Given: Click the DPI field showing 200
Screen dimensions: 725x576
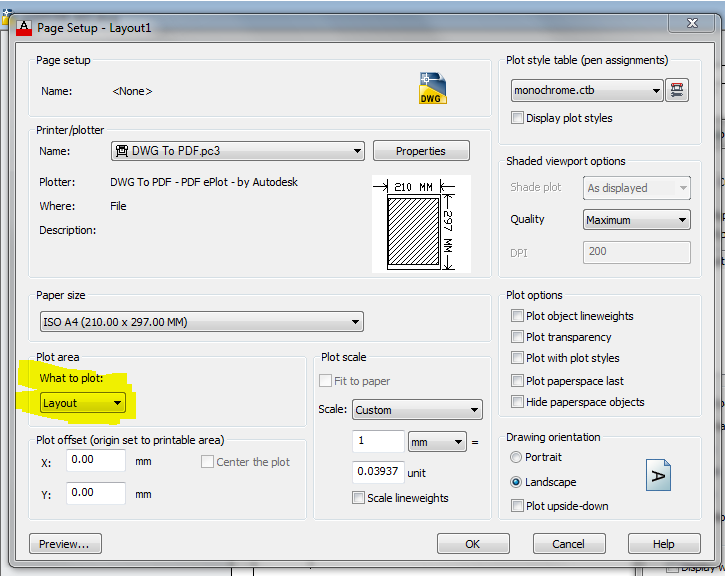Looking at the screenshot, I should click(637, 252).
